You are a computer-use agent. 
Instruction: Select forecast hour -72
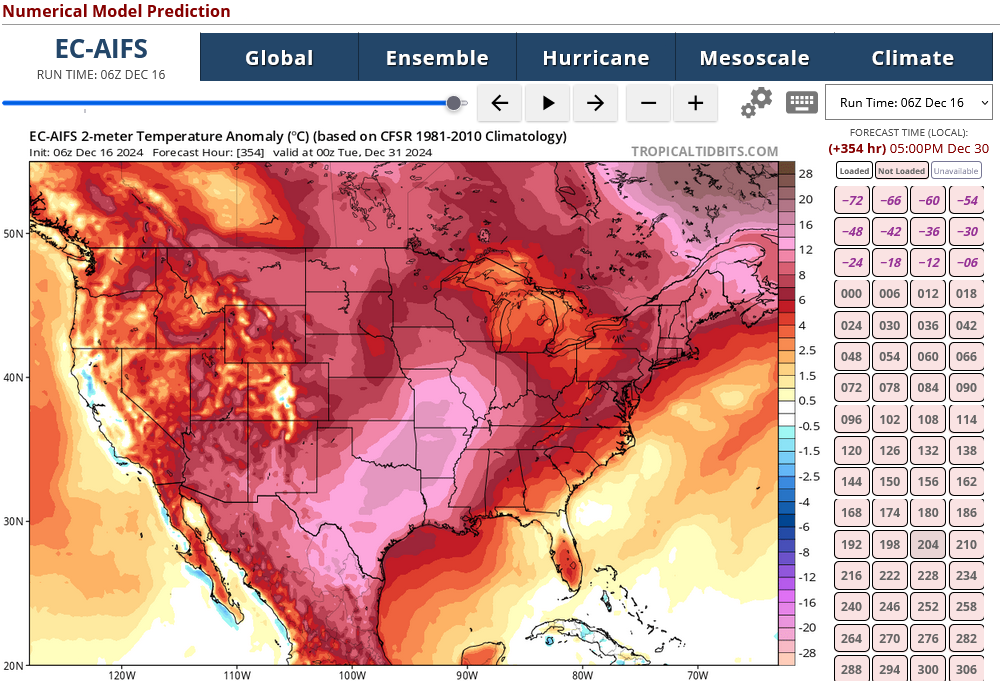(851, 200)
